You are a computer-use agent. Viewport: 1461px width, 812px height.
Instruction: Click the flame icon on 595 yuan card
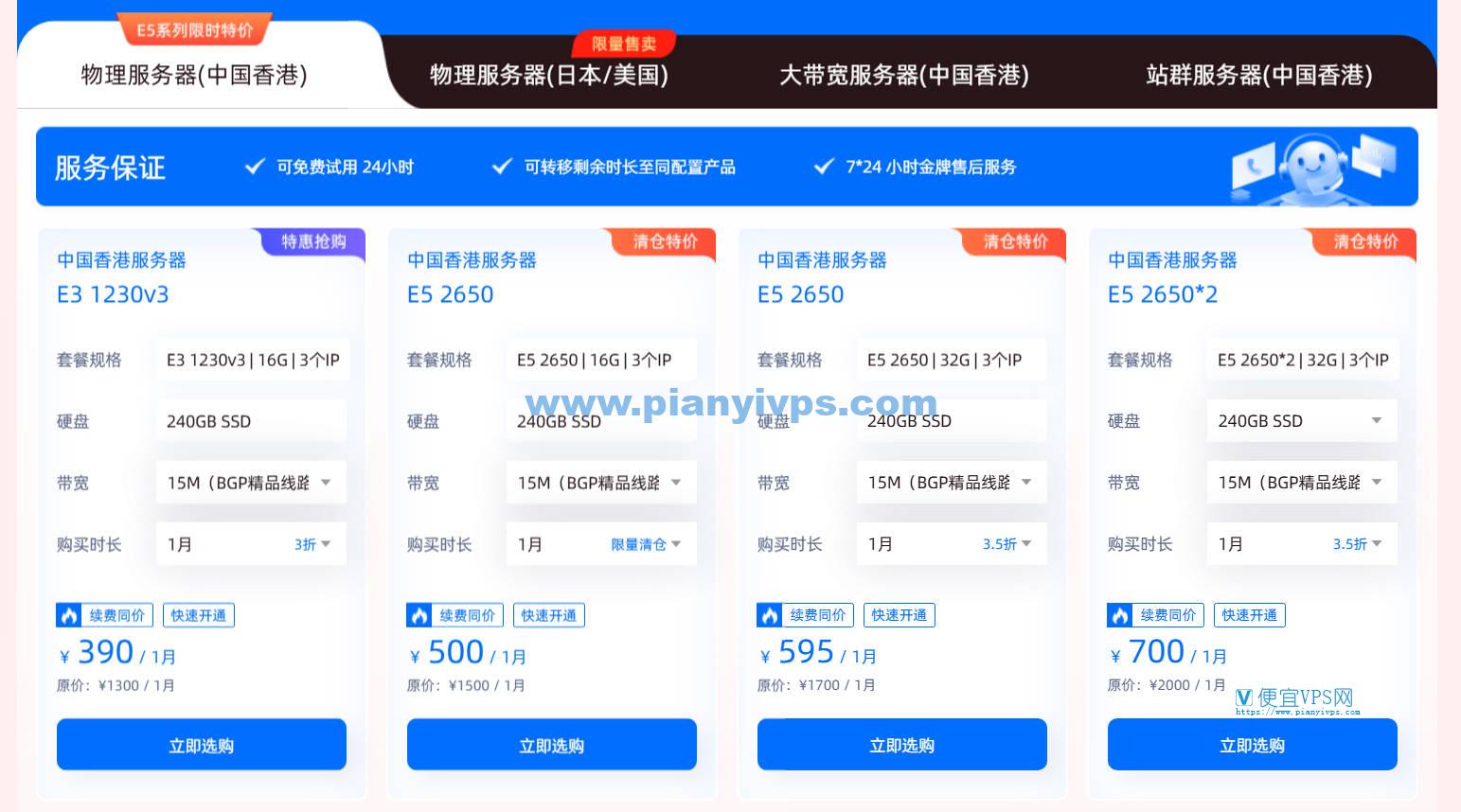(769, 615)
